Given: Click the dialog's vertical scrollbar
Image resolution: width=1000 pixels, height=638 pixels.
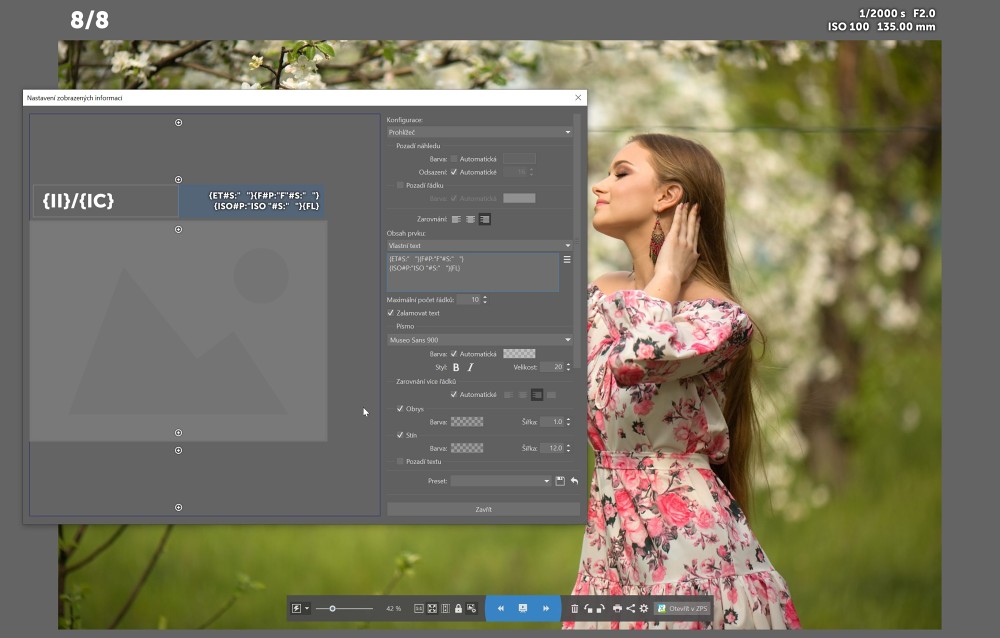Looking at the screenshot, I should click(577, 241).
